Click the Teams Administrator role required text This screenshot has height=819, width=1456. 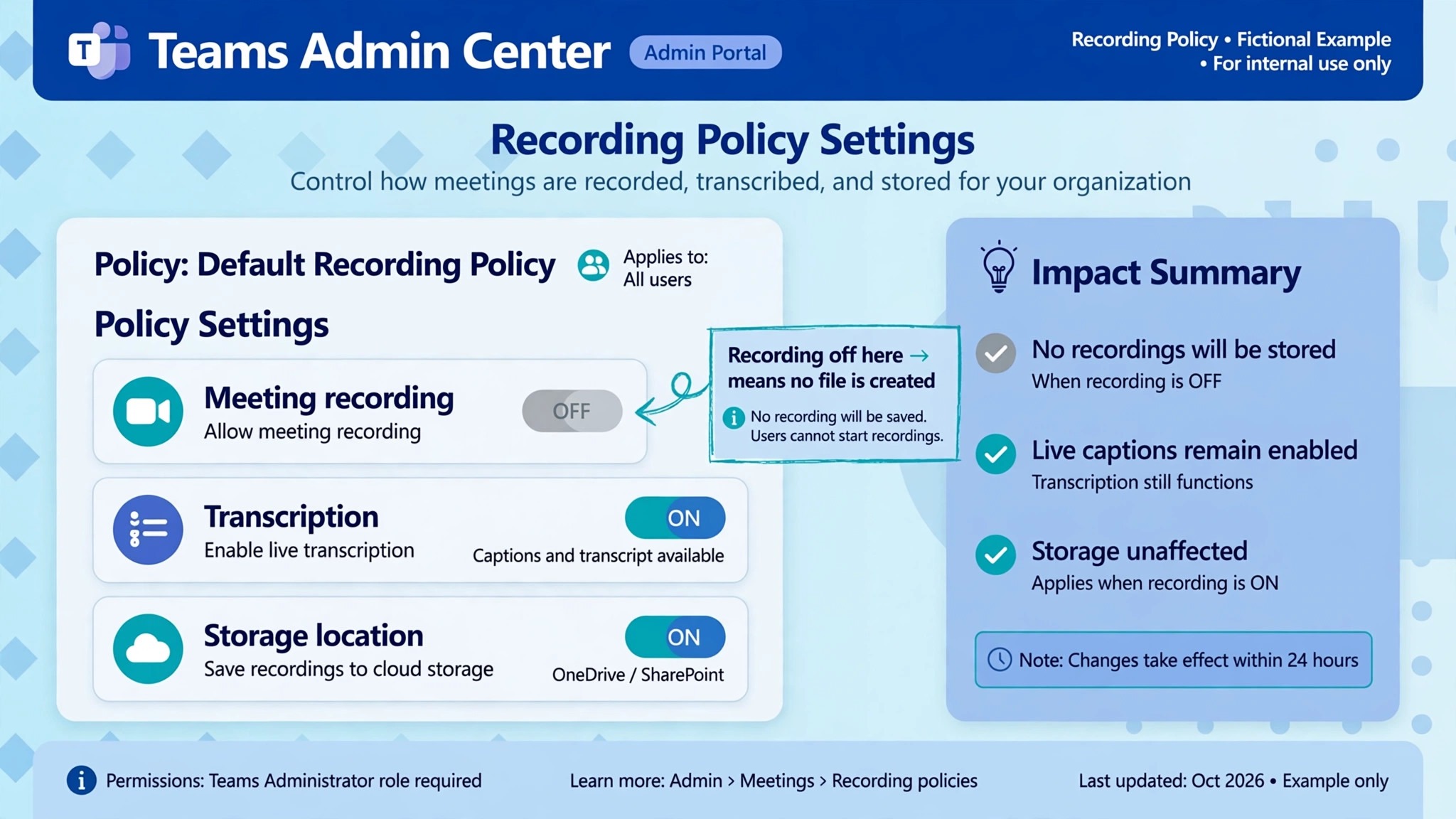345,781
